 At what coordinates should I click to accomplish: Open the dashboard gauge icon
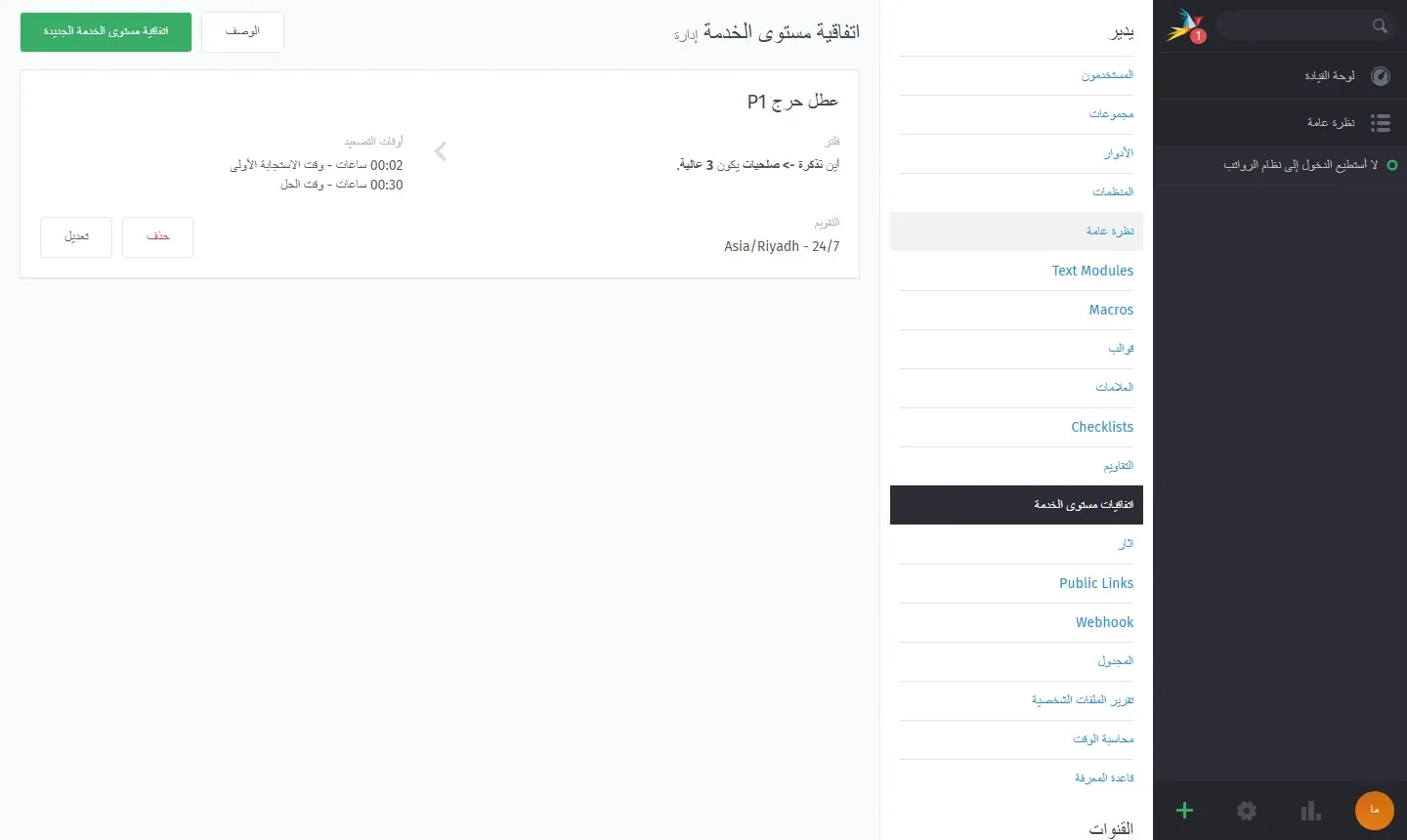[1381, 76]
